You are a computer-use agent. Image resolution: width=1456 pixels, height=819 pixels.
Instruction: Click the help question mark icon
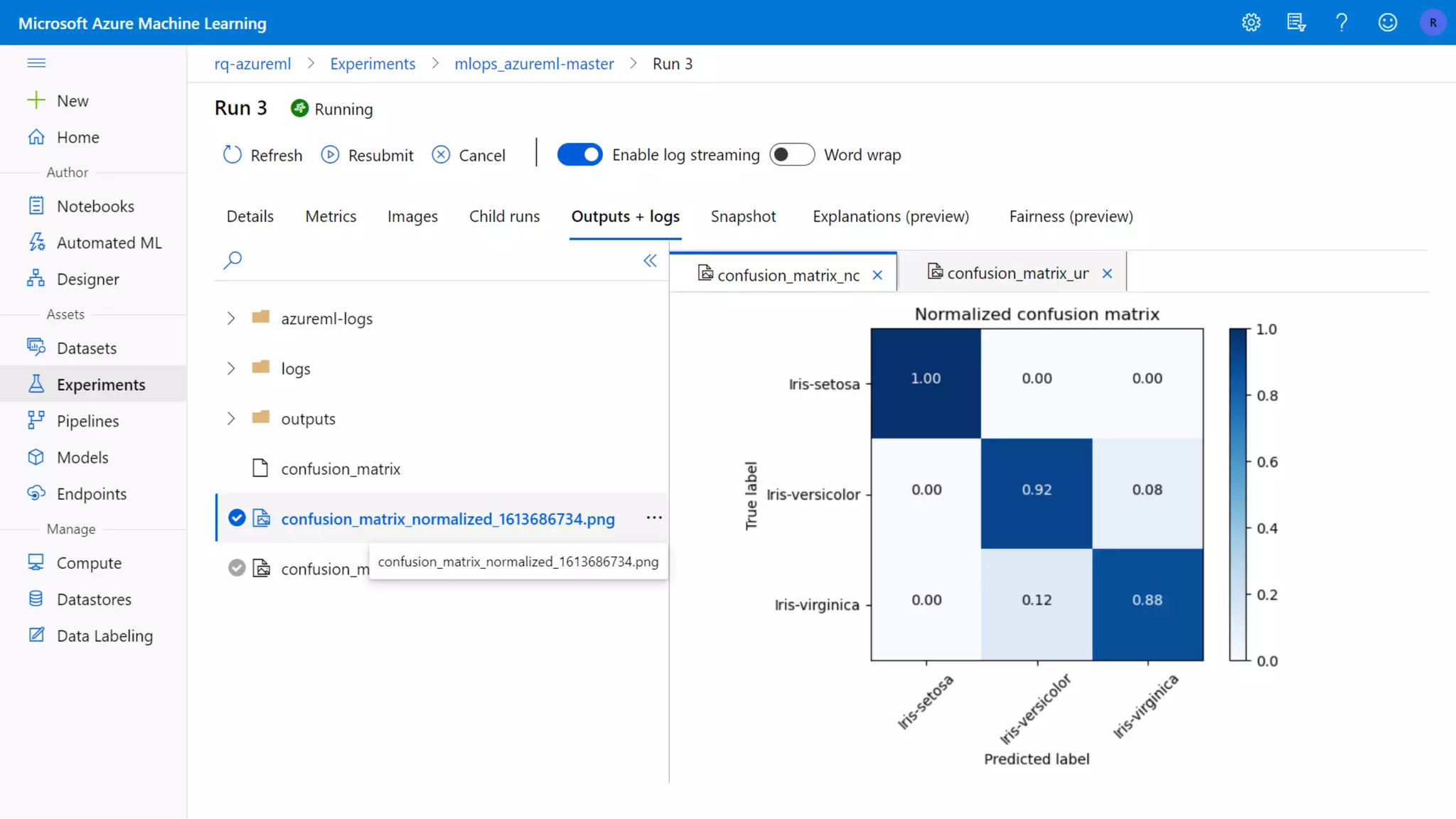1342,23
